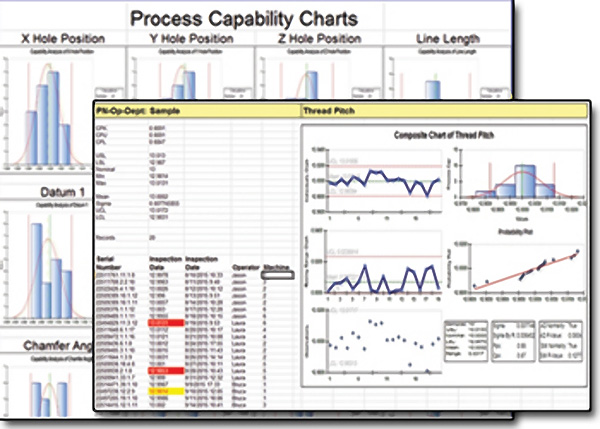Viewport: 600px width, 429px height.
Task: Open the Datum 1 capability histogram
Action: [47, 264]
